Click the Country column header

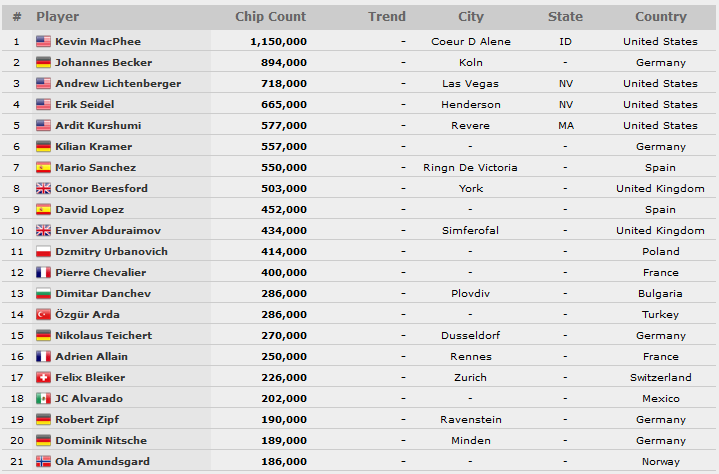661,17
